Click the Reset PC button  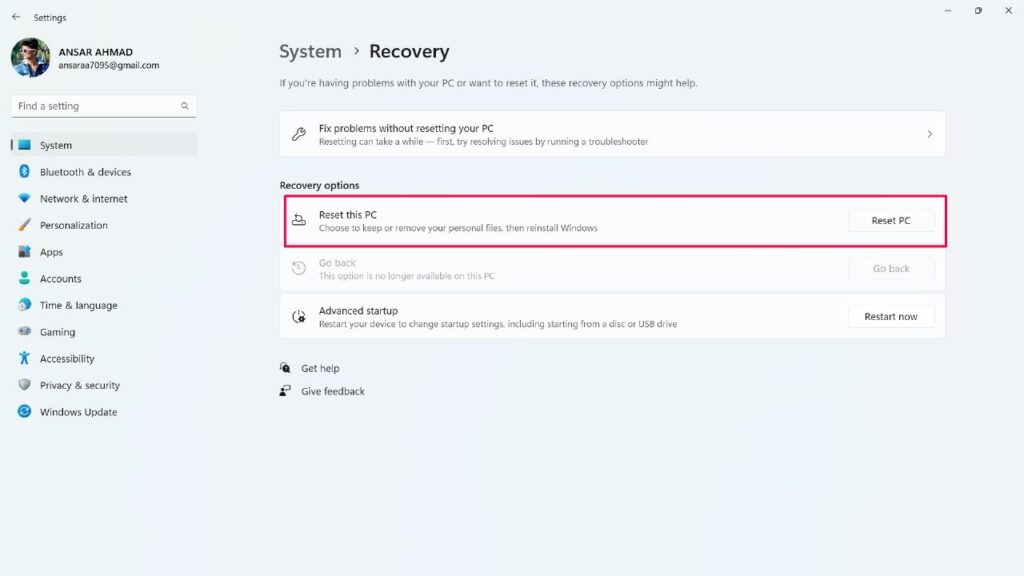pos(891,221)
